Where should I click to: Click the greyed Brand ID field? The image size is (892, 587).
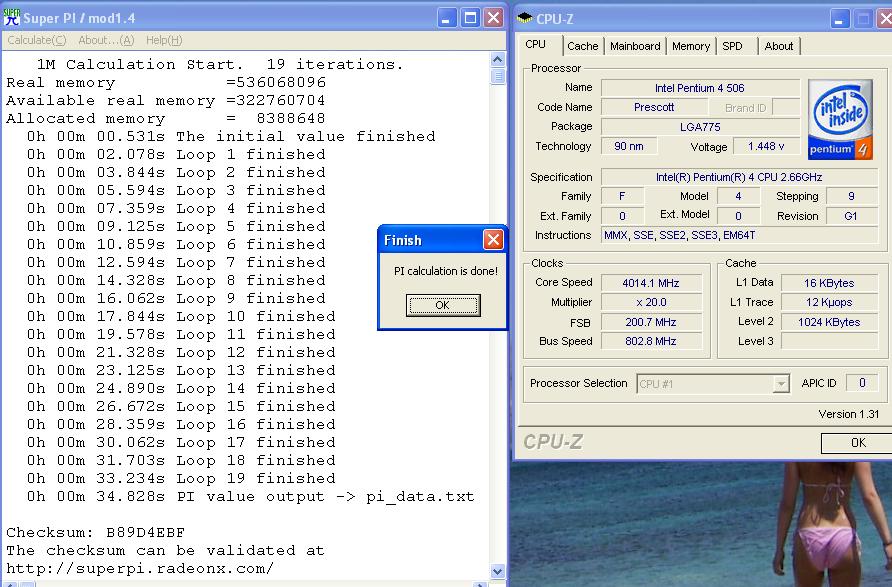tap(786, 108)
